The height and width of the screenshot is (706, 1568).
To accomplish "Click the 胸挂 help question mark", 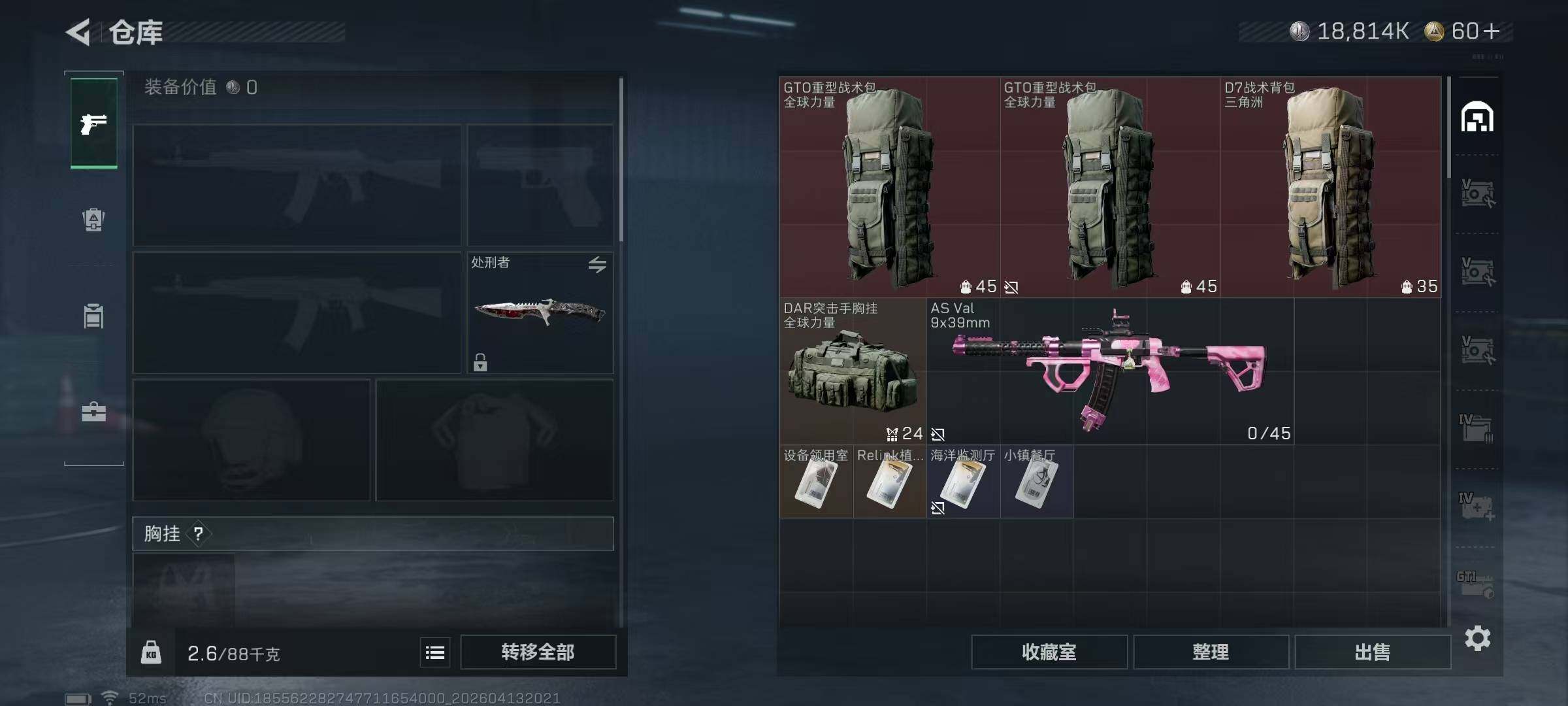I will coord(199,534).
